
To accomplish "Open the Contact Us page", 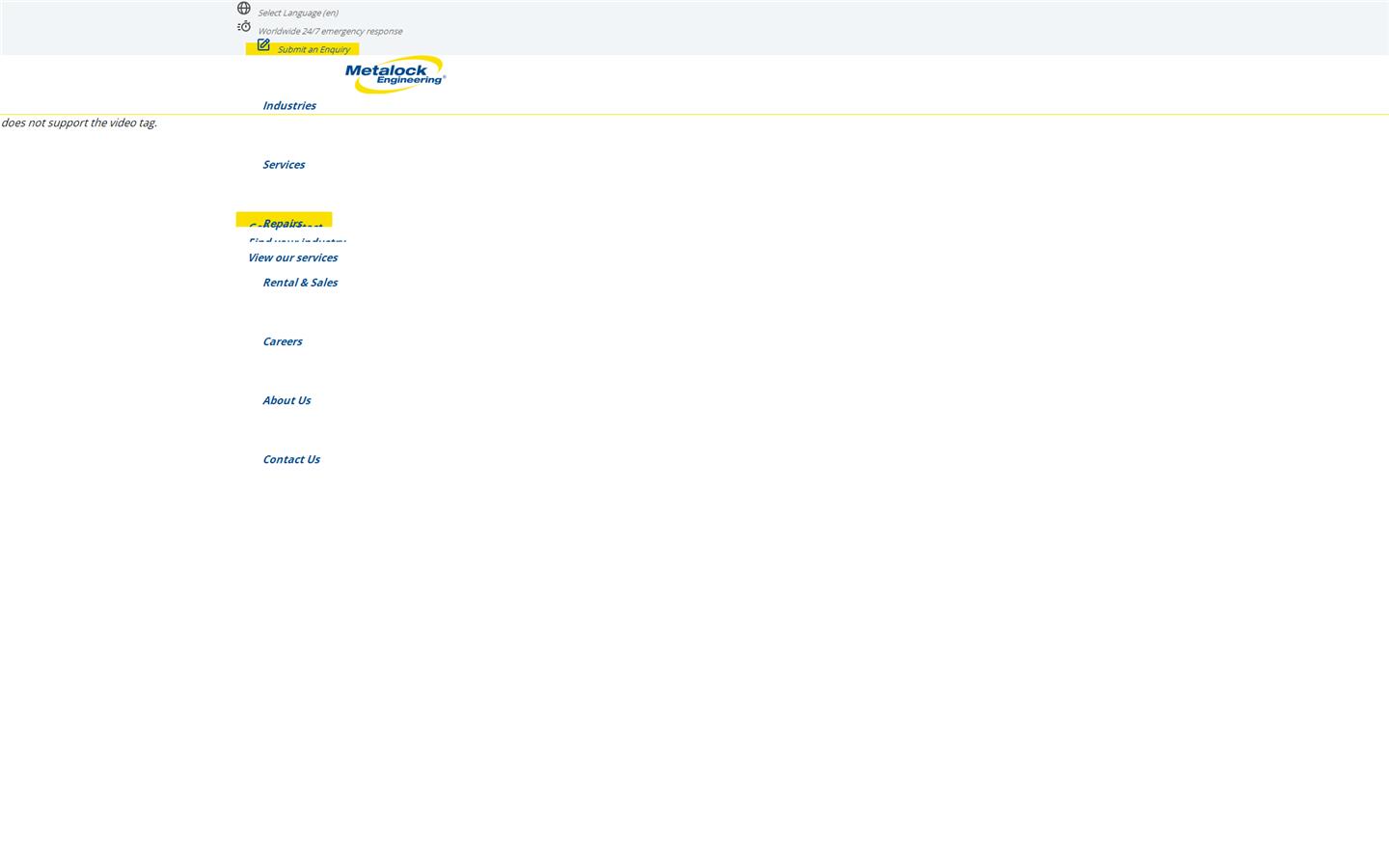I will click(291, 459).
